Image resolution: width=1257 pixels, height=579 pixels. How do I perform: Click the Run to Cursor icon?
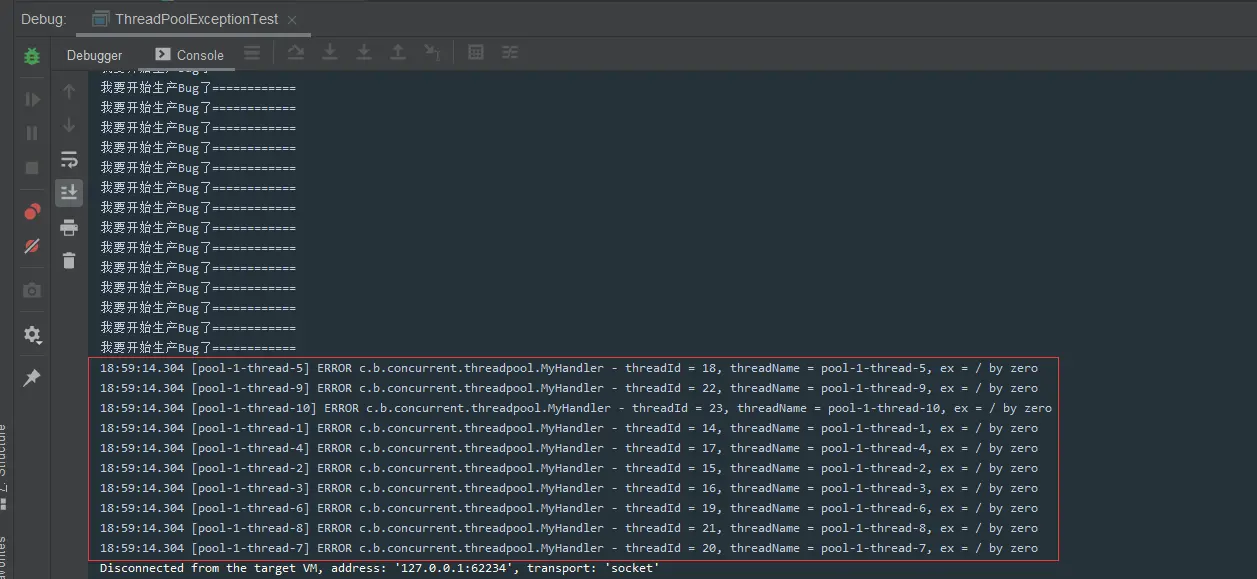[x=432, y=52]
